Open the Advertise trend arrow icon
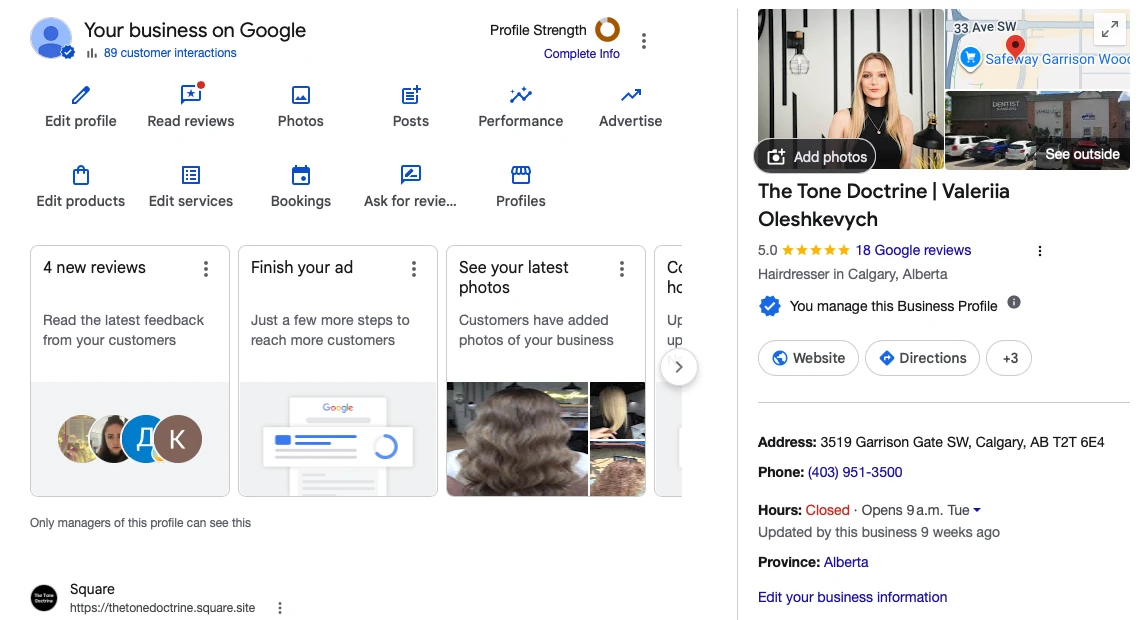1146x620 pixels. click(631, 95)
